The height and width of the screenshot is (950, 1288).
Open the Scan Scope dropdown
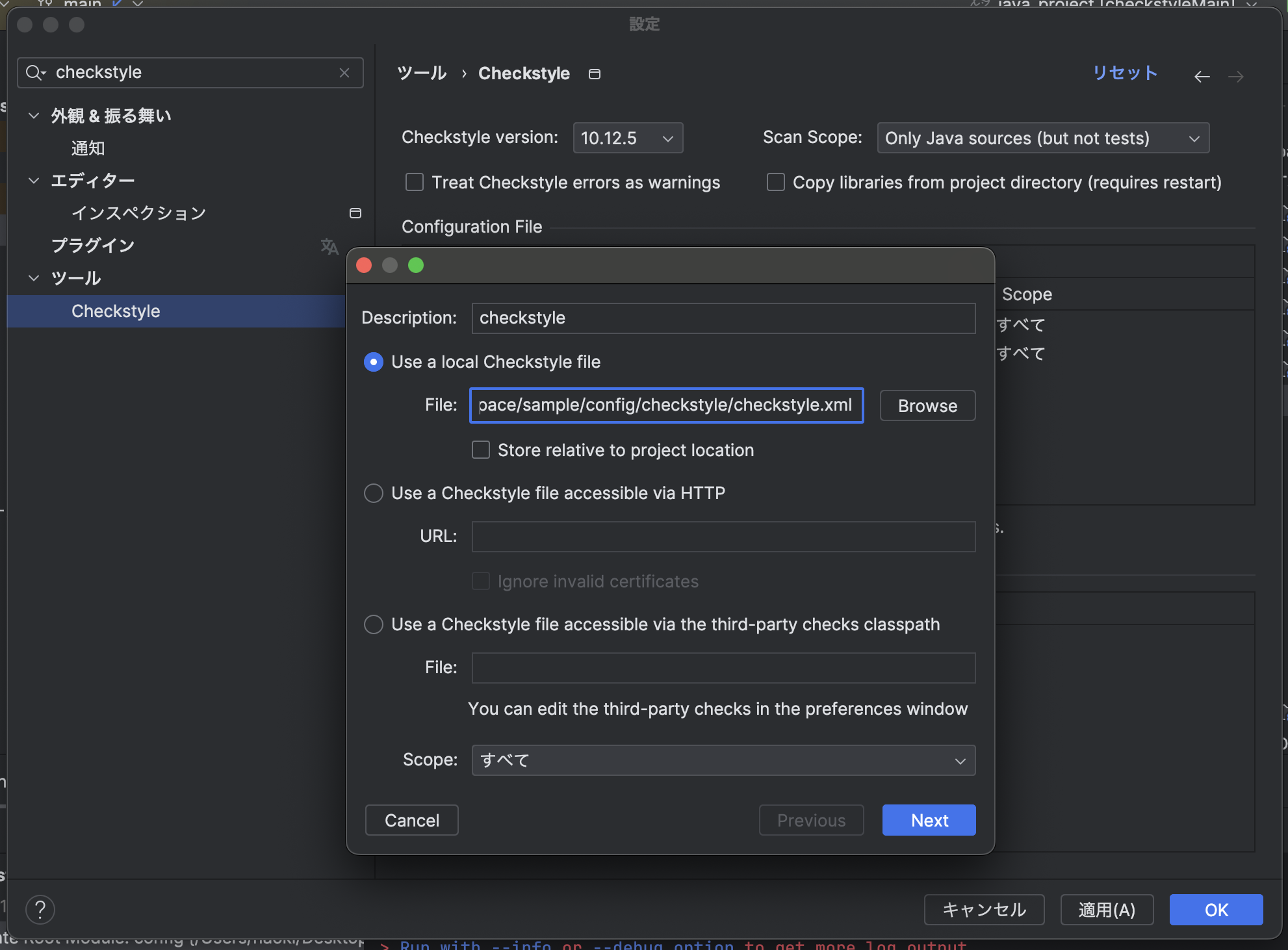coord(1042,138)
